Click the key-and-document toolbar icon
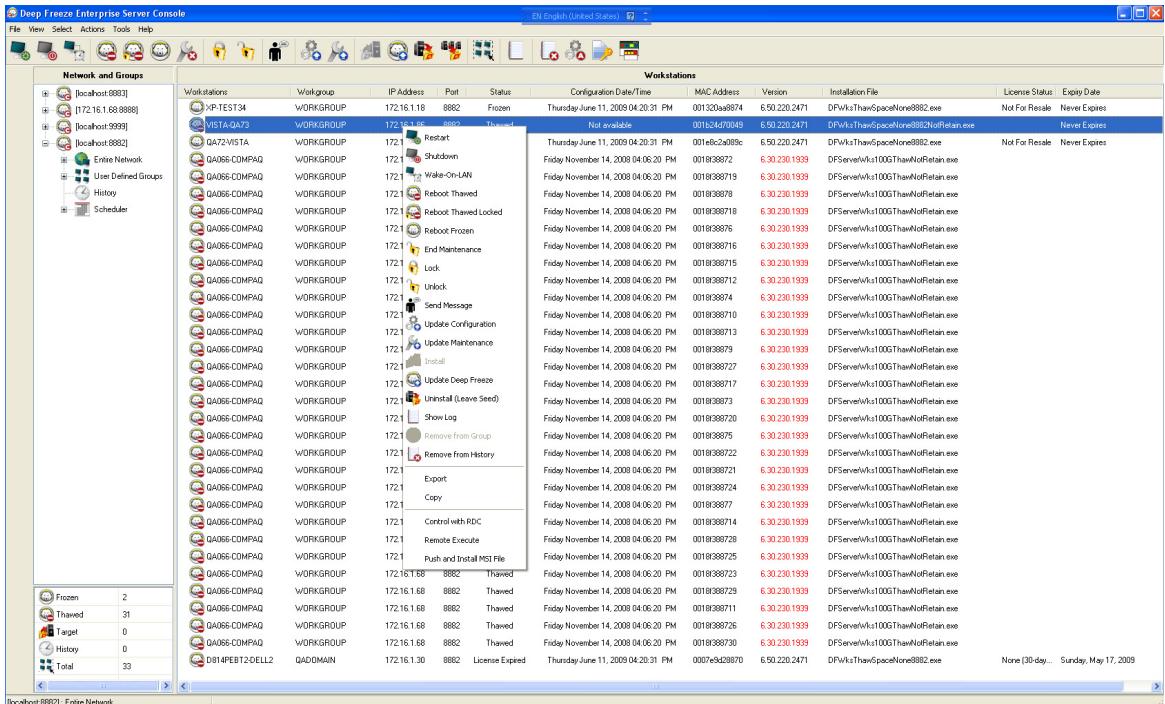 [x=602, y=50]
